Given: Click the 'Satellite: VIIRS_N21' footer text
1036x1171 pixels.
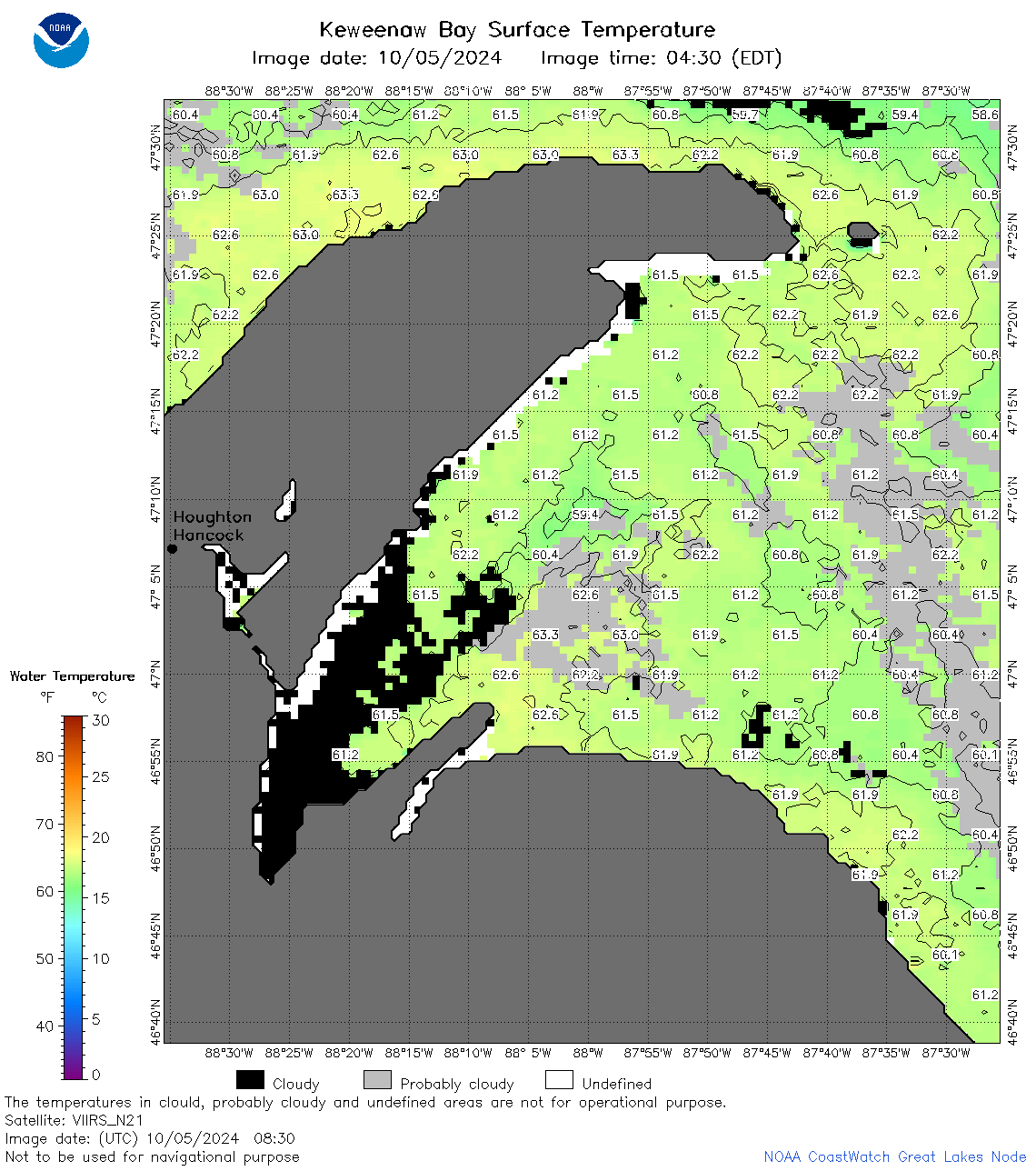Looking at the screenshot, I should (x=74, y=1120).
